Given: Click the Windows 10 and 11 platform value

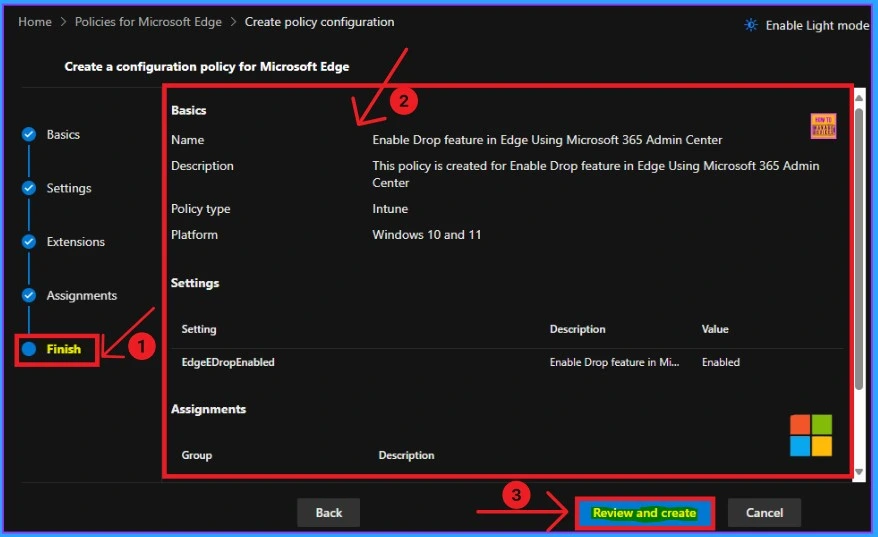Looking at the screenshot, I should click(427, 235).
